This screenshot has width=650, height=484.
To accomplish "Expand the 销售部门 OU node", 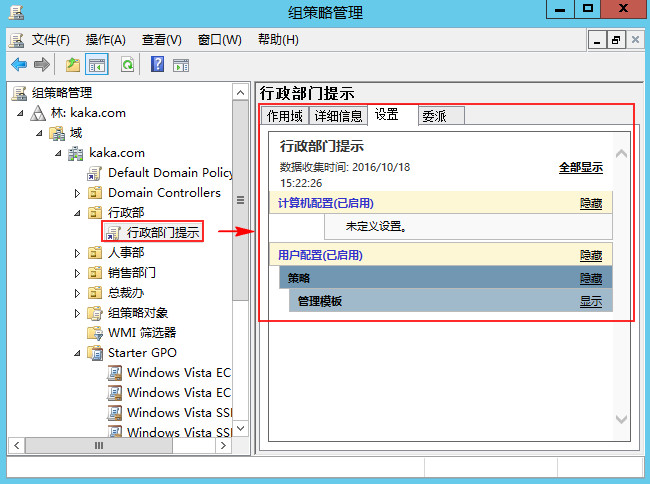I will pyautogui.click(x=77, y=273).
